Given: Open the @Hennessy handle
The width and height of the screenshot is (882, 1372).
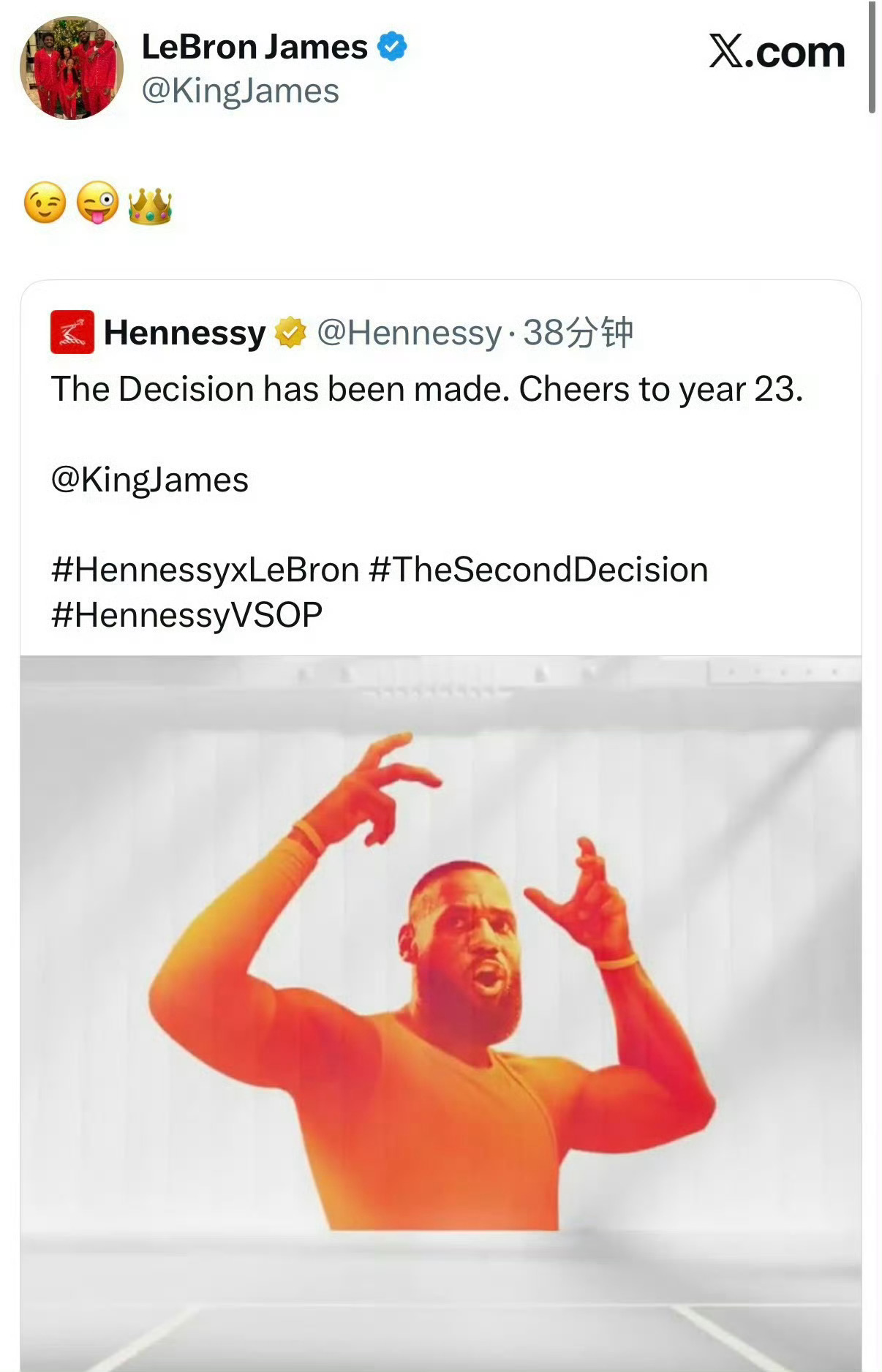Looking at the screenshot, I should click(409, 333).
